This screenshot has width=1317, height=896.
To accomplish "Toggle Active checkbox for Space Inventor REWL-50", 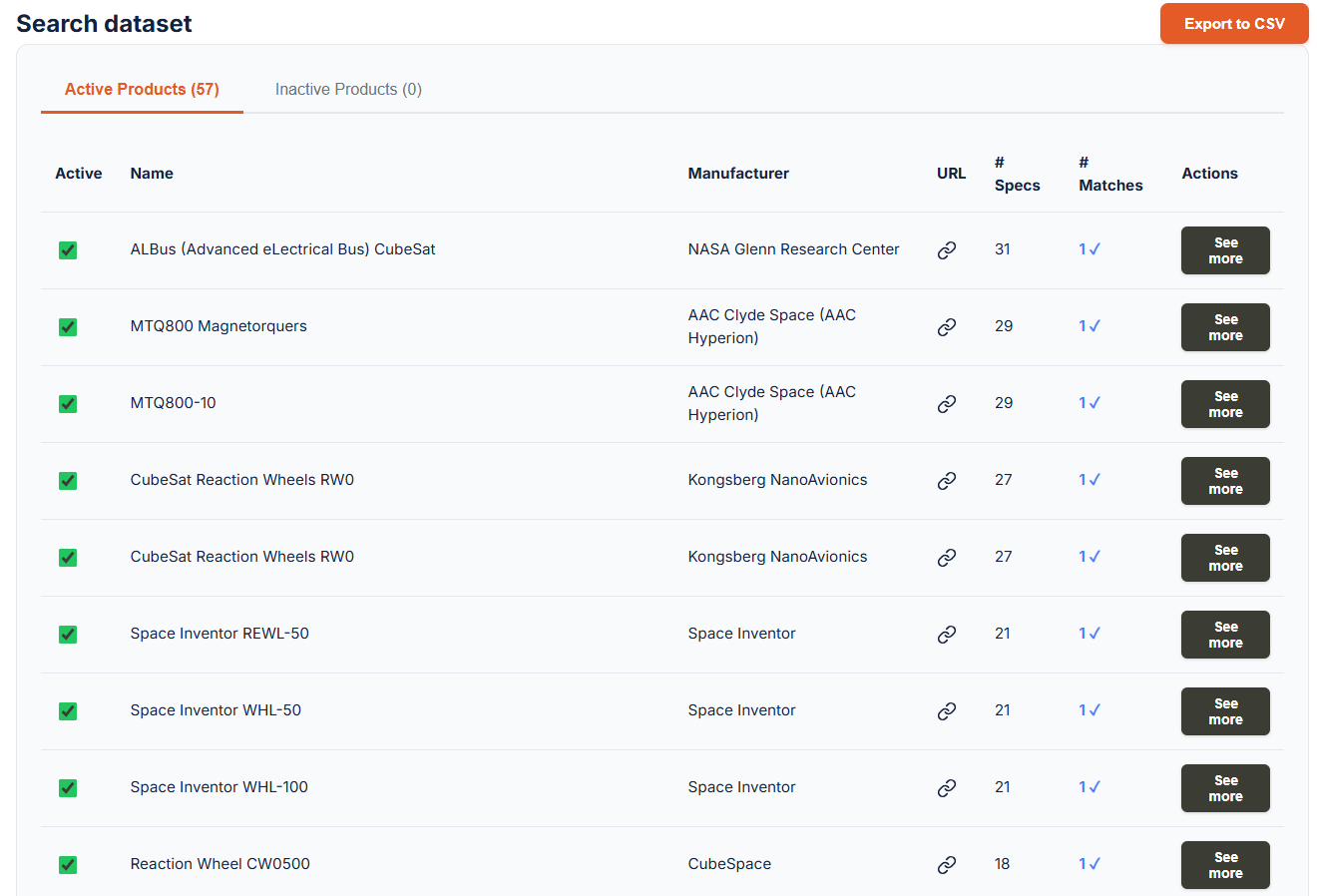I will pyautogui.click(x=68, y=635).
